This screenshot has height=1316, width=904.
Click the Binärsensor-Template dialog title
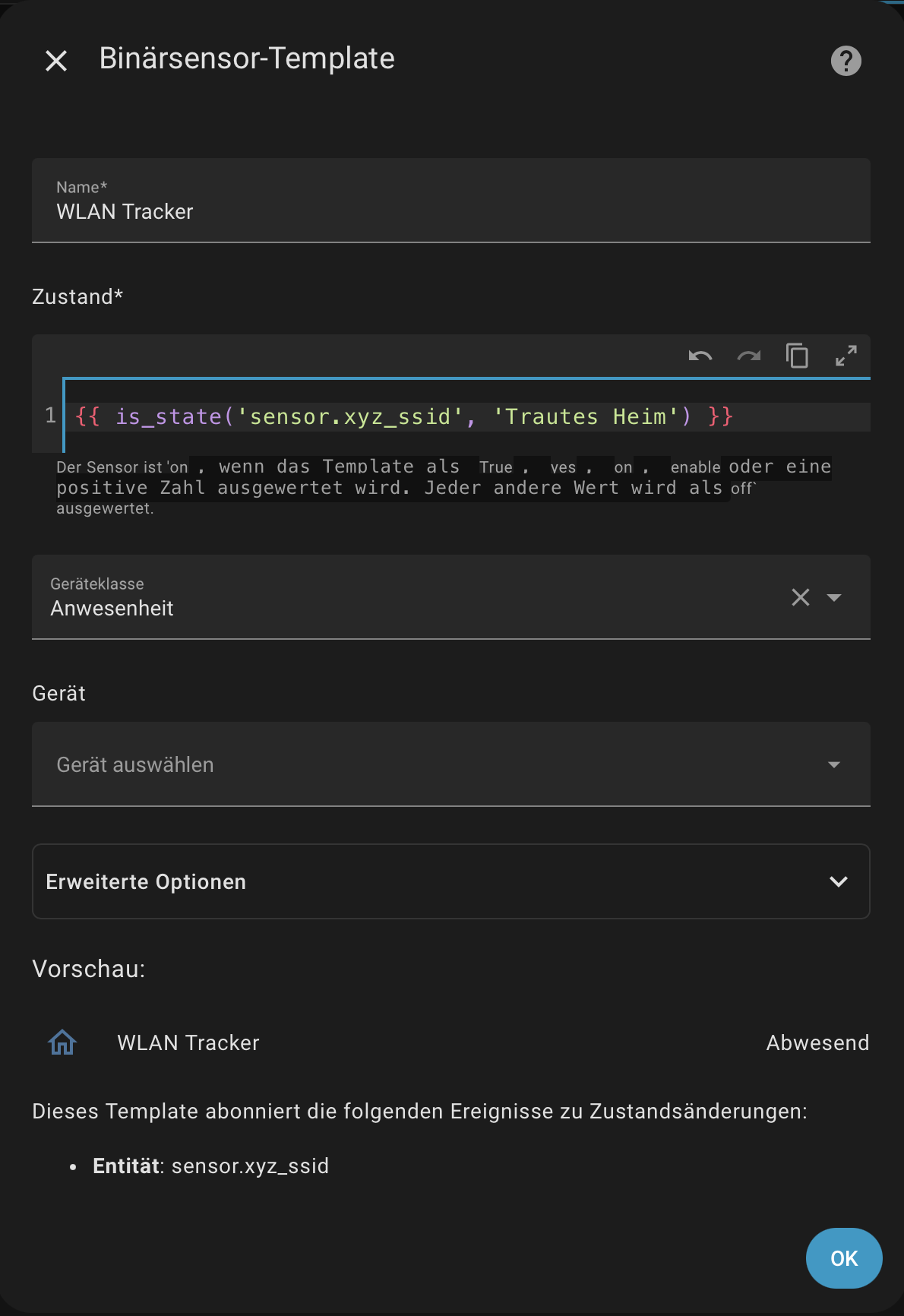coord(247,59)
